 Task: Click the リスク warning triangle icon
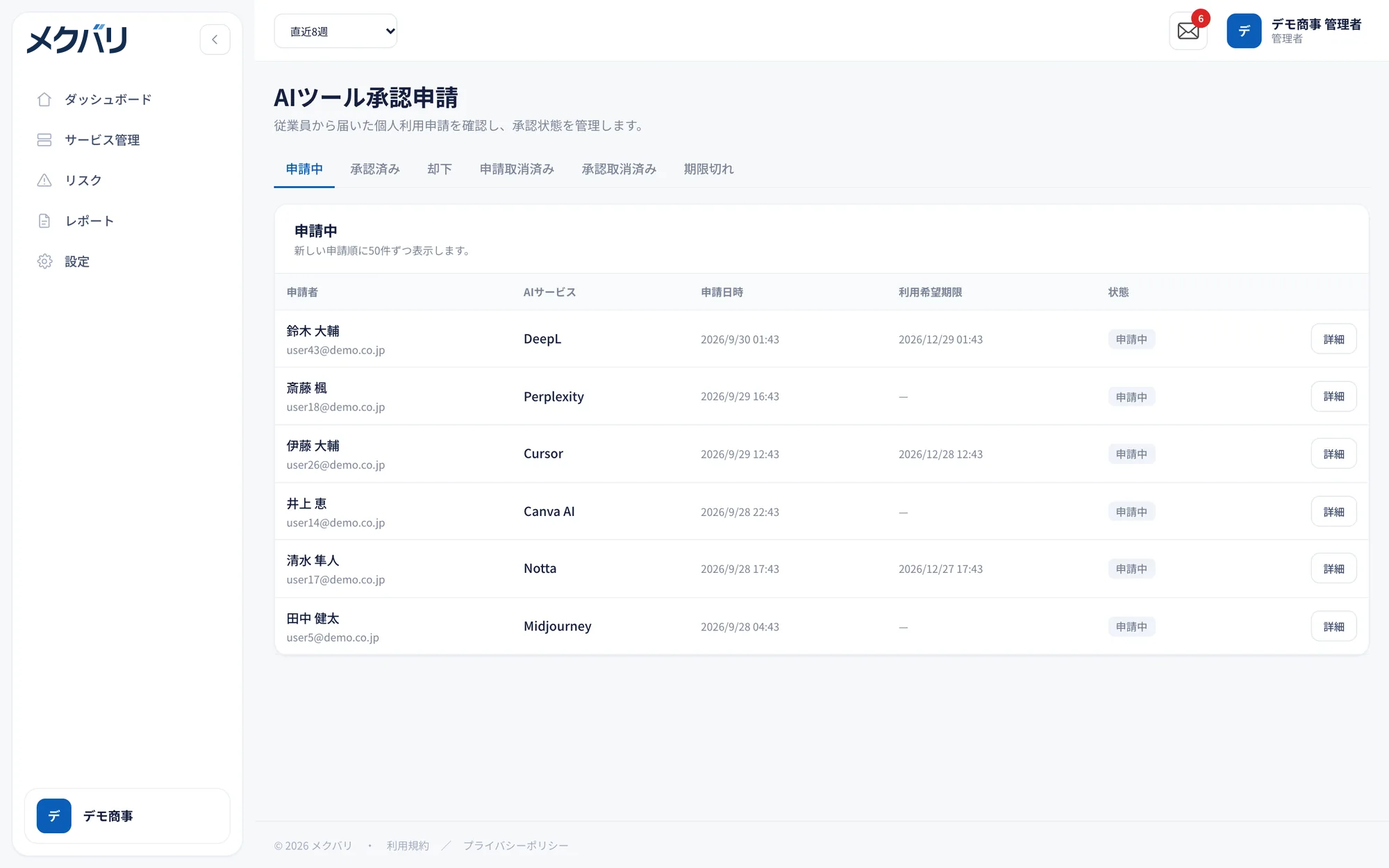point(44,181)
